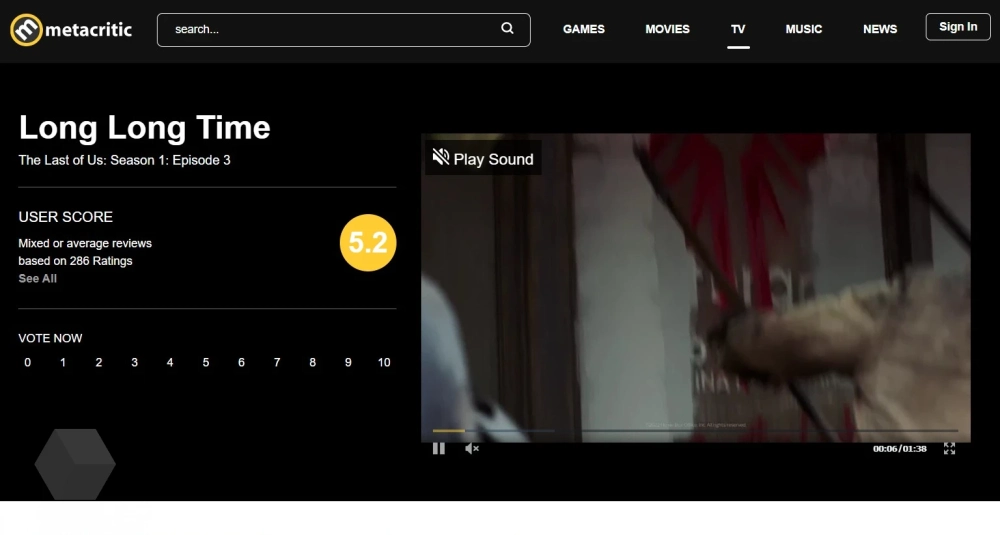The image size is (1000, 535).
Task: Click the 5.2 user score badge
Action: click(x=368, y=242)
